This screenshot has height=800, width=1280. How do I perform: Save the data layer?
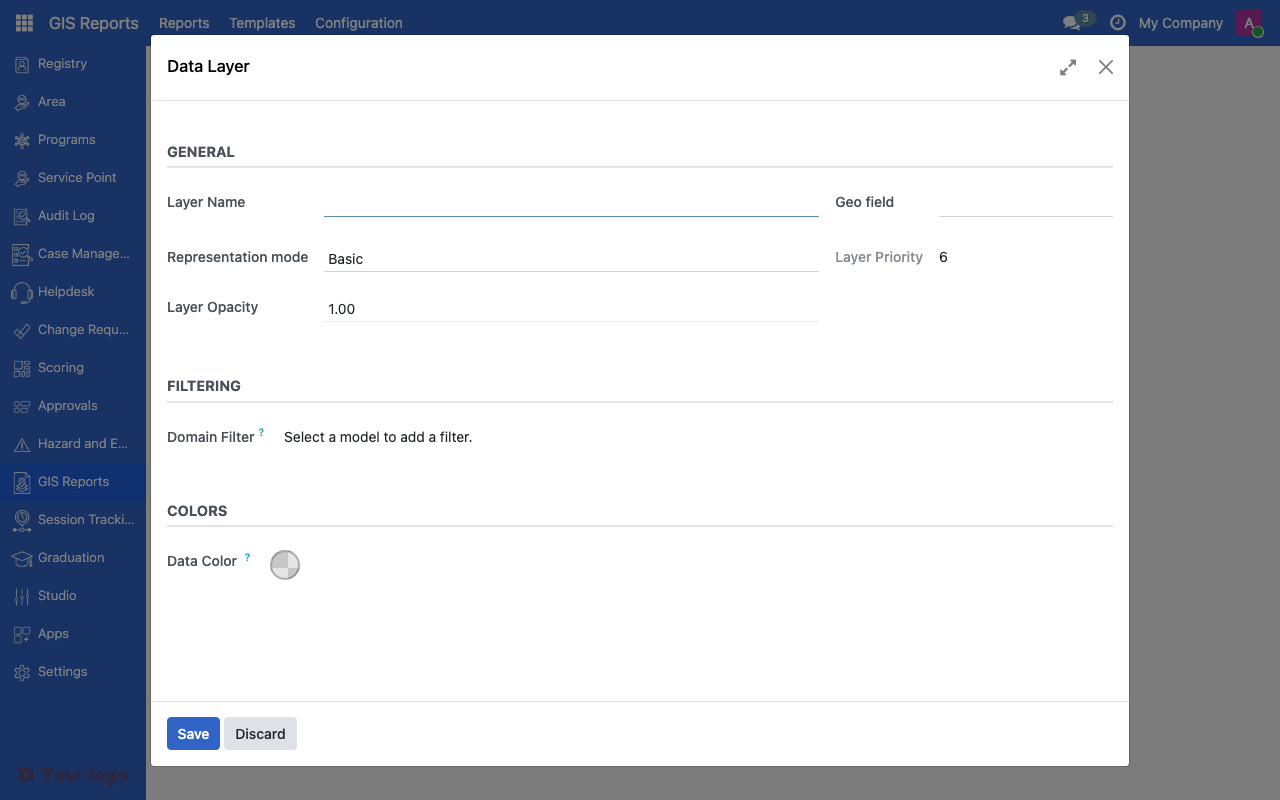tap(193, 734)
